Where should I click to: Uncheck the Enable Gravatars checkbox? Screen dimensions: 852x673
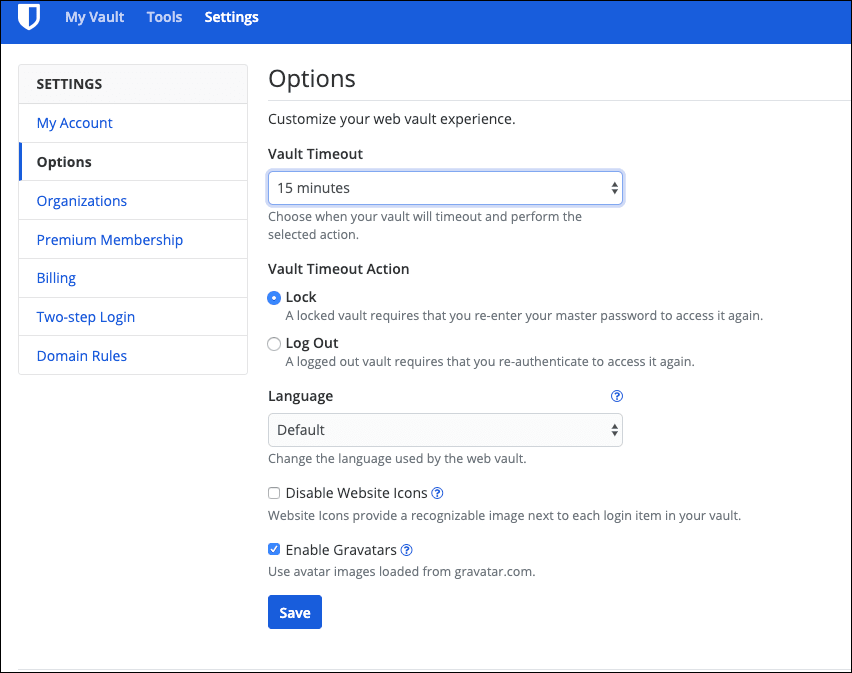tap(274, 550)
